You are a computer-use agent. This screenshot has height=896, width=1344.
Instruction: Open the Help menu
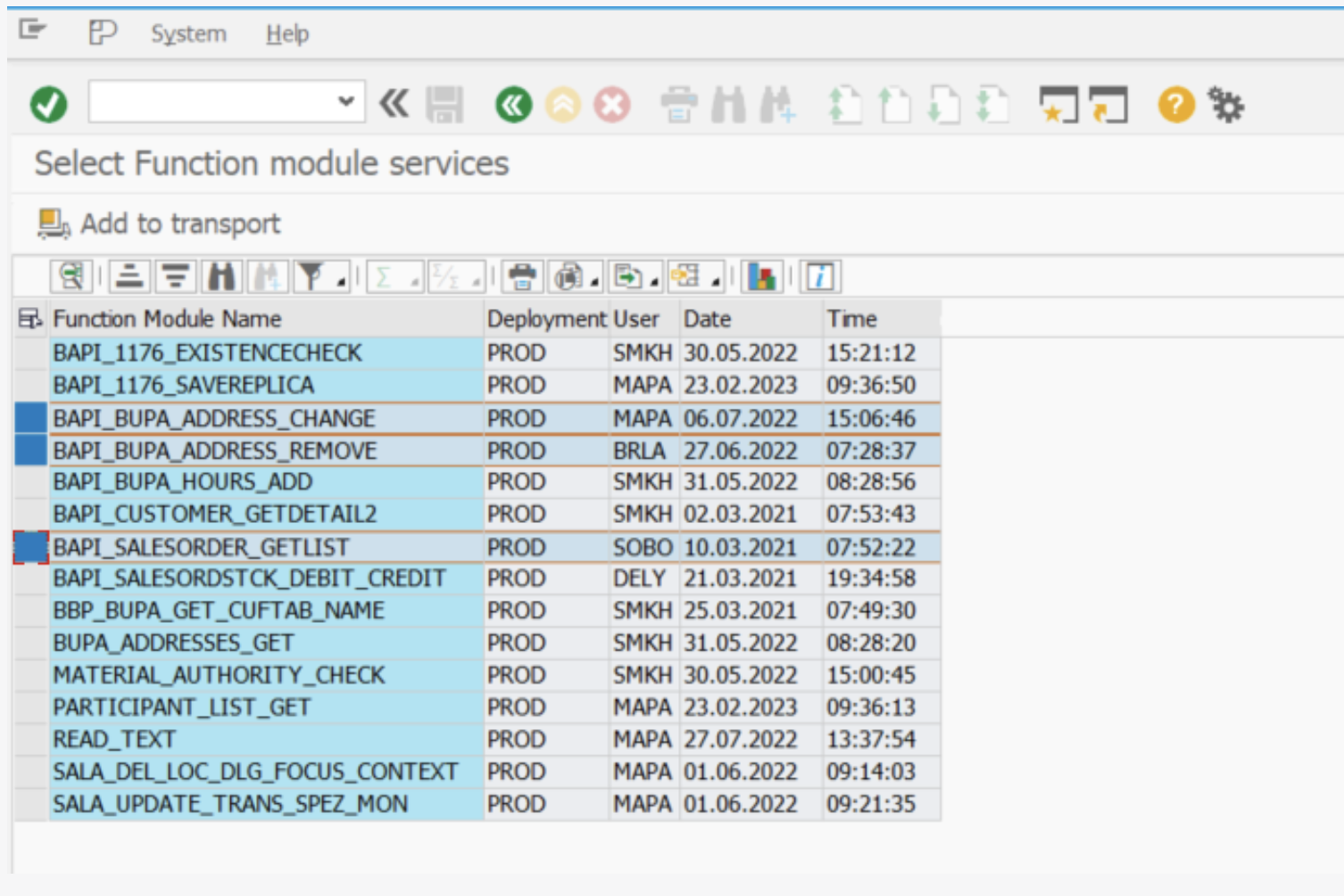click(287, 34)
